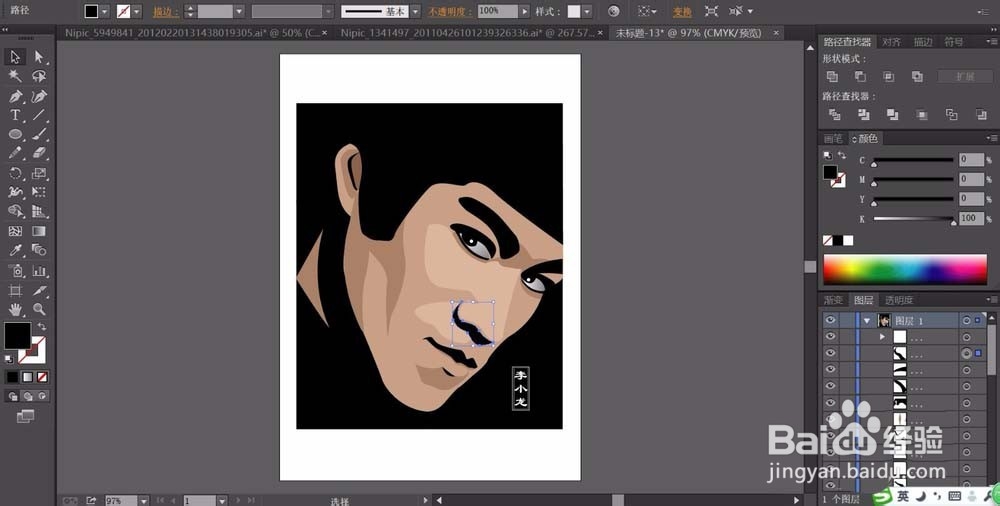Click the 描边 link in control bar
Screen dimensions: 1000x506
click(166, 11)
